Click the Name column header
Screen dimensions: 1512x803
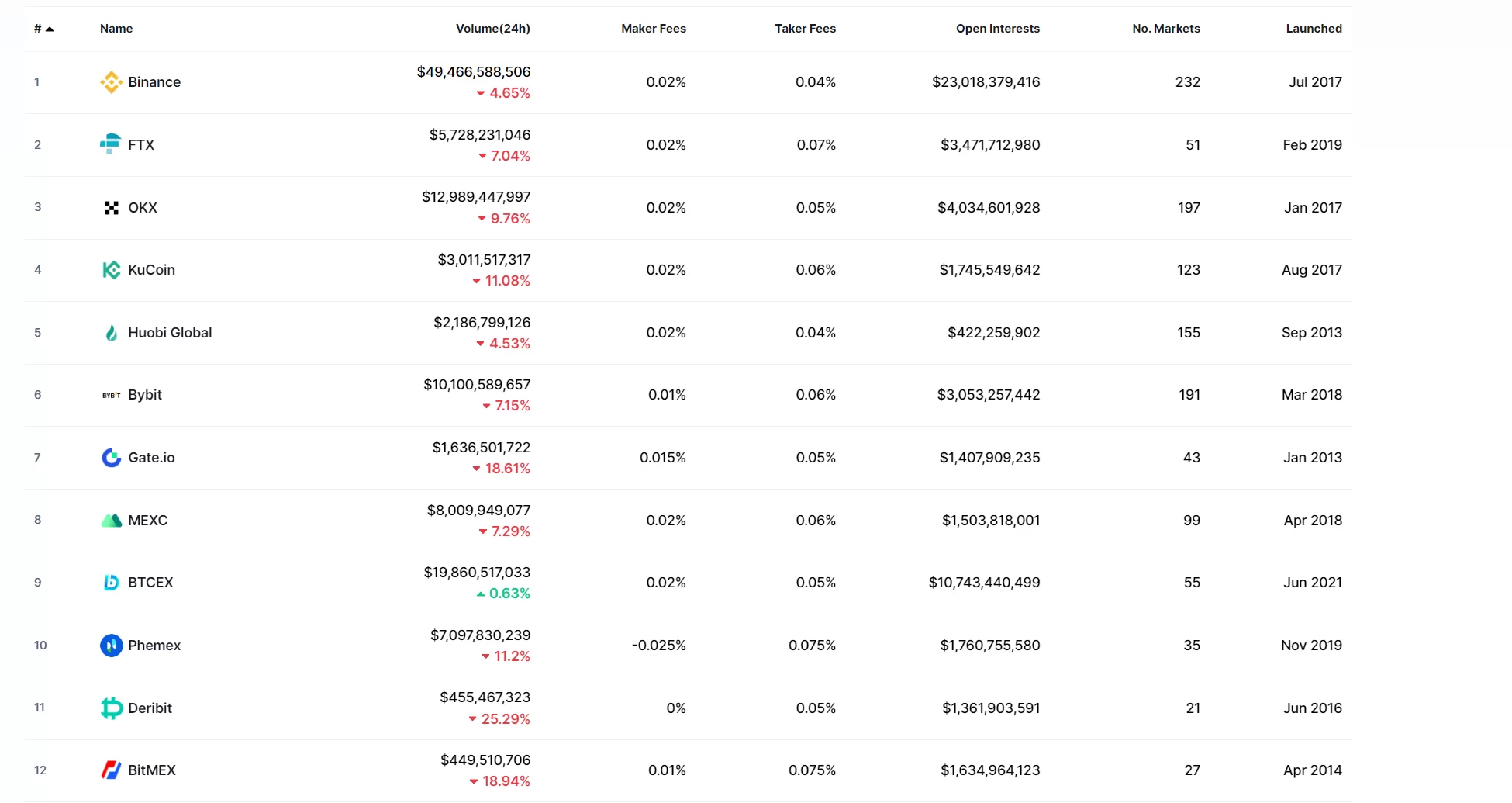tap(116, 29)
